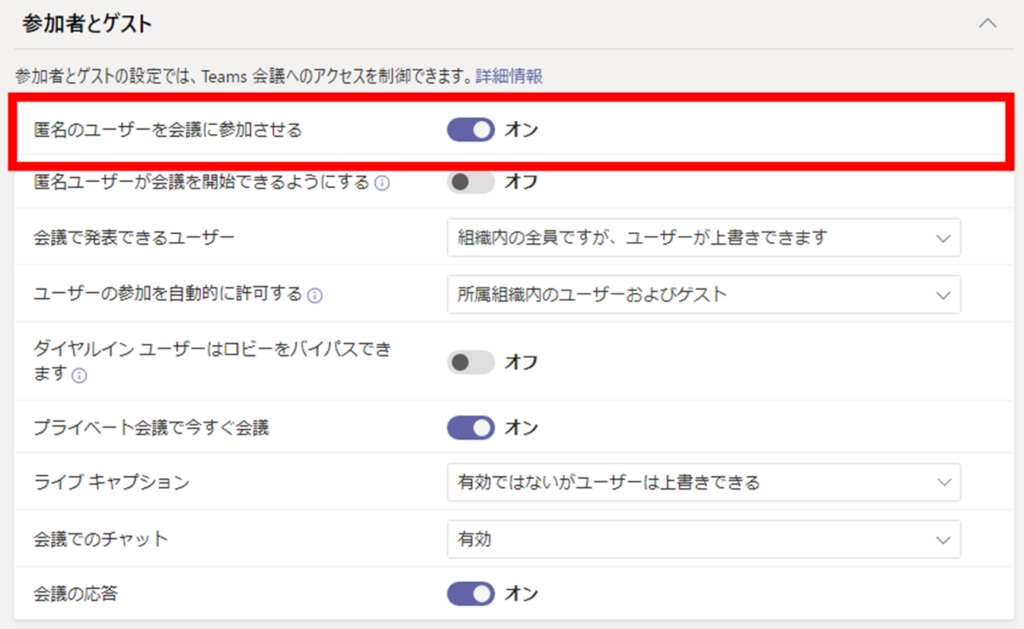
Task: Toggle off the 会議の応答 switch
Action: point(470,594)
